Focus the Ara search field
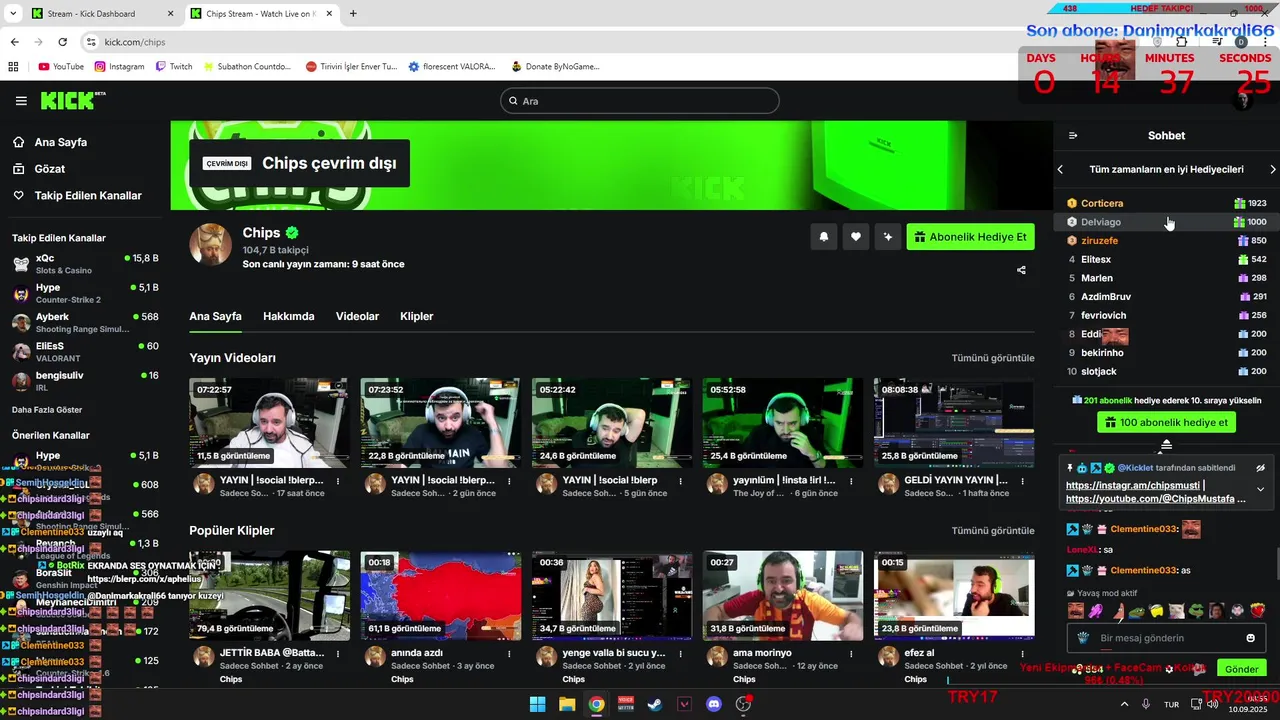This screenshot has height=720, width=1280. pos(640,101)
